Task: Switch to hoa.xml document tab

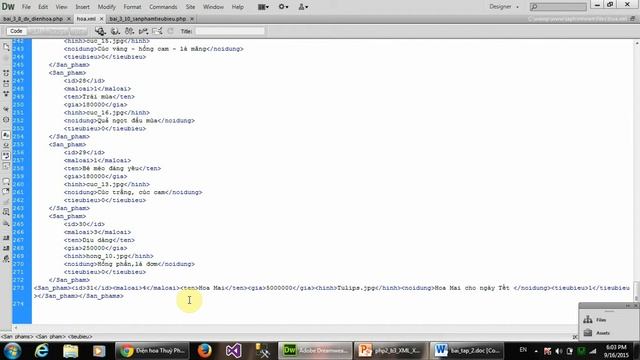Action: [86, 19]
